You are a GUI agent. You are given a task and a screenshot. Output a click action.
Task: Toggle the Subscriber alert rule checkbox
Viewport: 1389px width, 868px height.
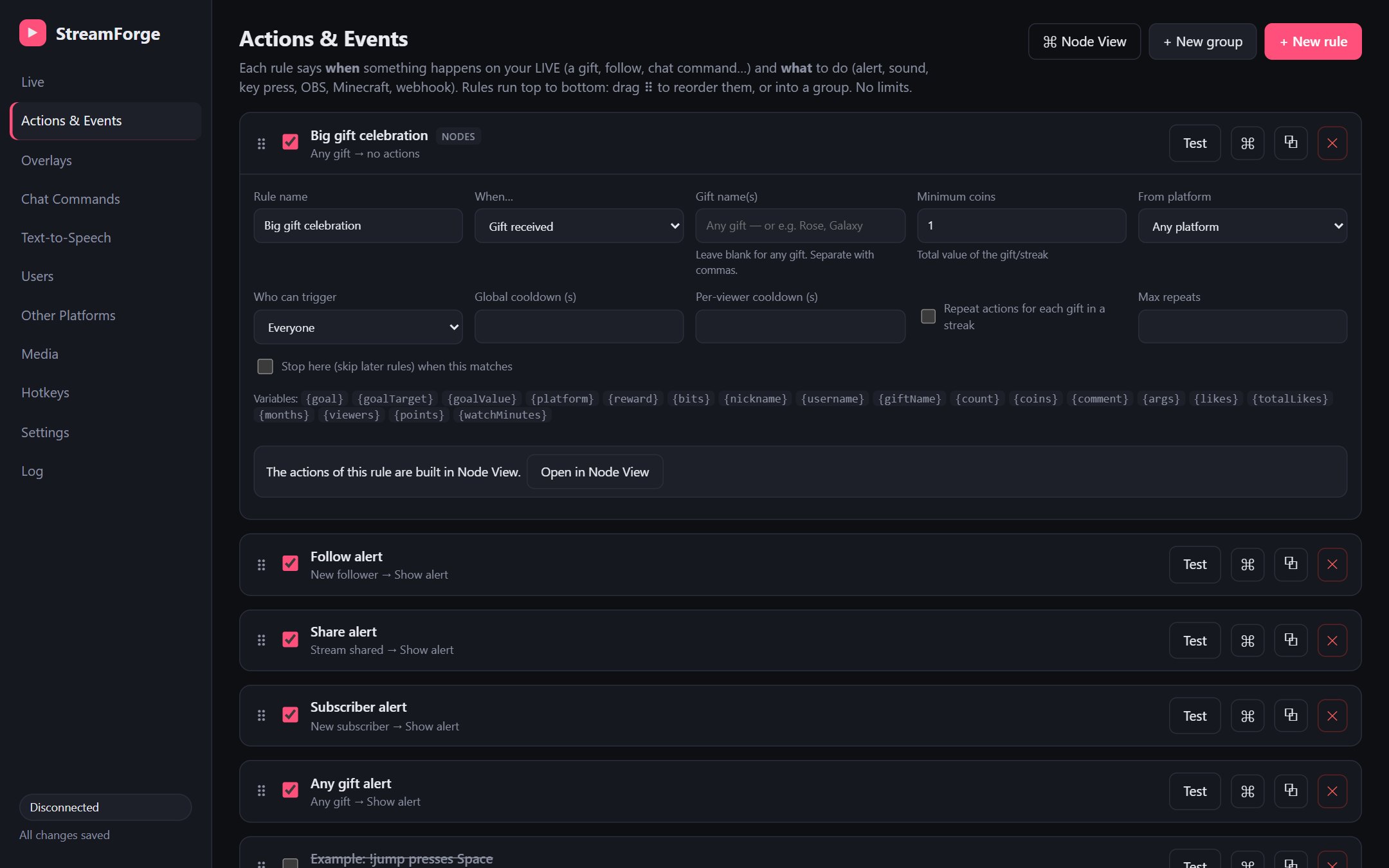(x=290, y=715)
